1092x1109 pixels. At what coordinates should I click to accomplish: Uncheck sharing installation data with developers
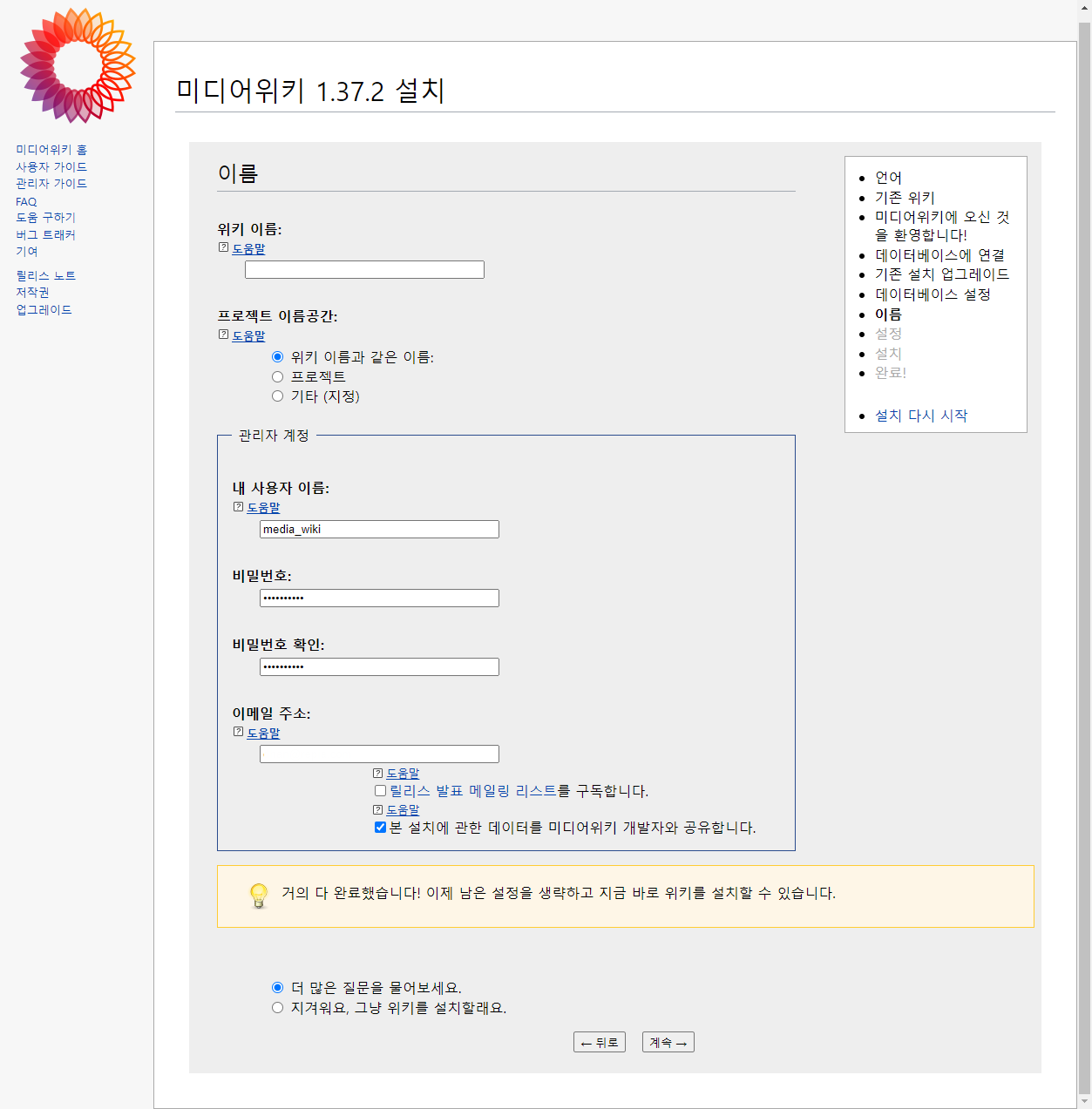pyautogui.click(x=381, y=828)
